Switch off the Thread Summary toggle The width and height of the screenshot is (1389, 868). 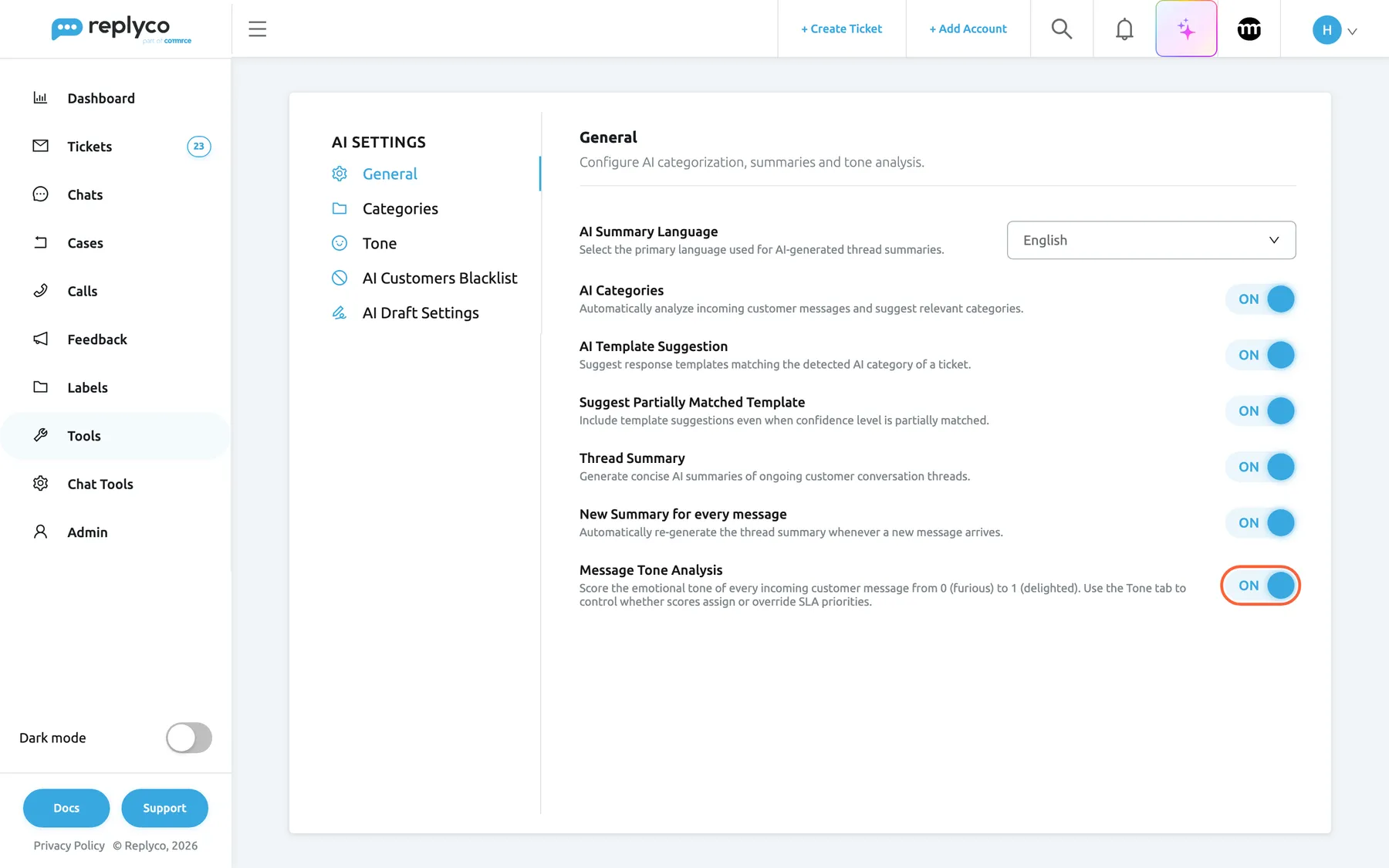pos(1260,467)
